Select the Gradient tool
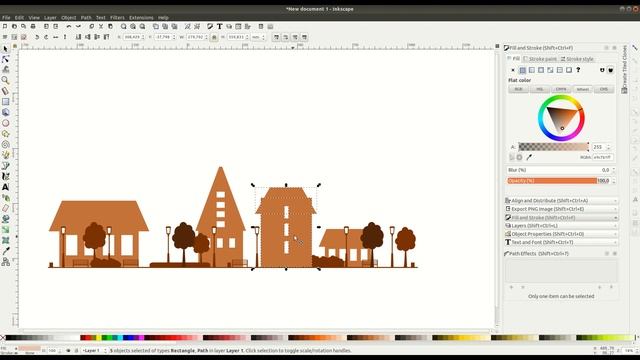The width and height of the screenshot is (640, 360). click(5, 229)
